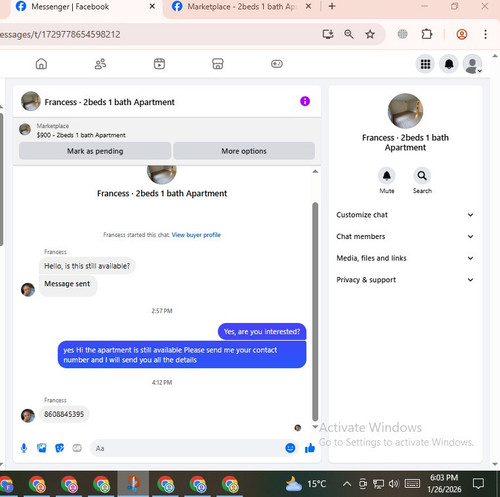This screenshot has height=497, width=500.
Task: Expand Chat members section
Action: click(x=405, y=236)
